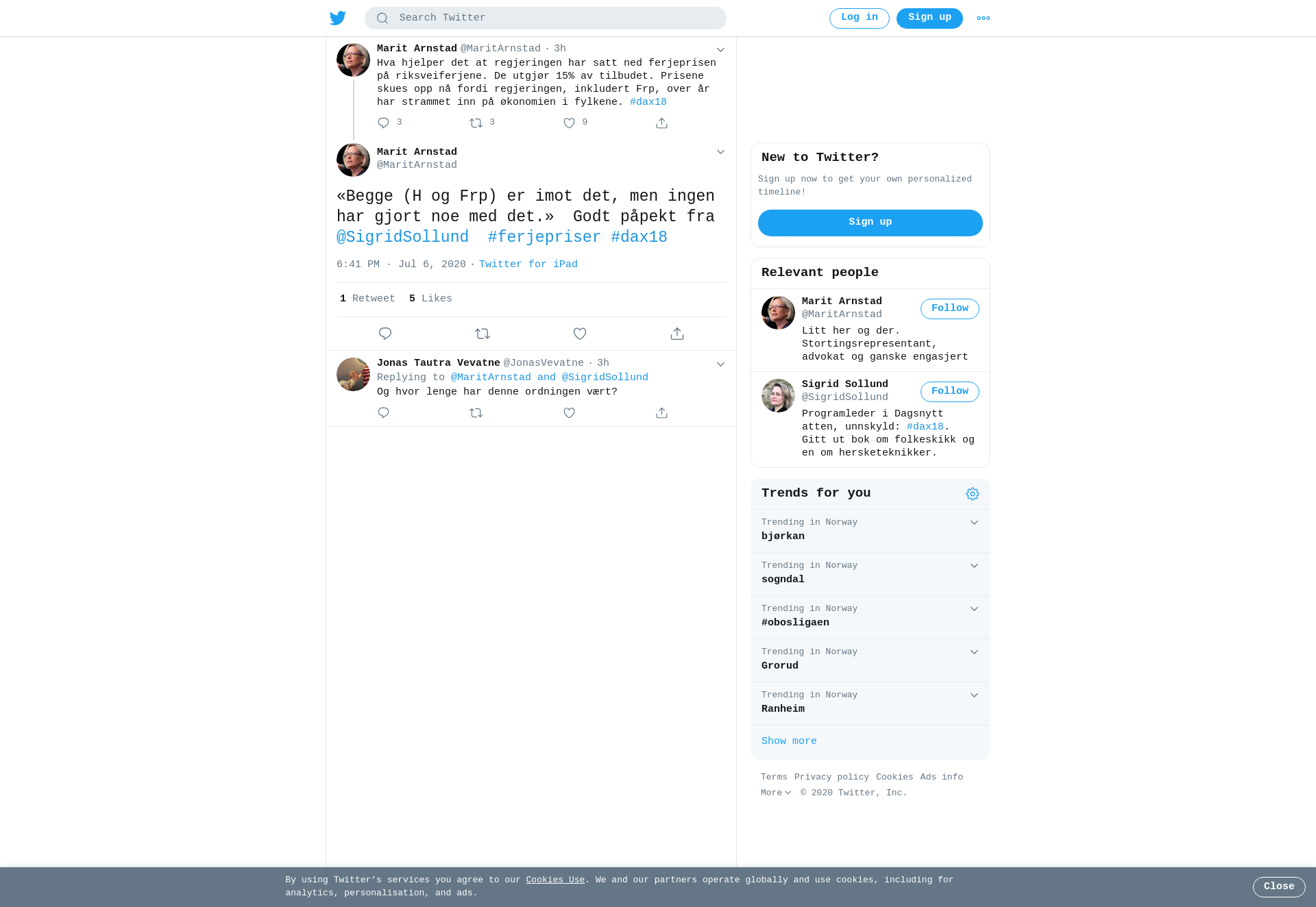Click the Twitter bird logo

pyautogui.click(x=338, y=18)
